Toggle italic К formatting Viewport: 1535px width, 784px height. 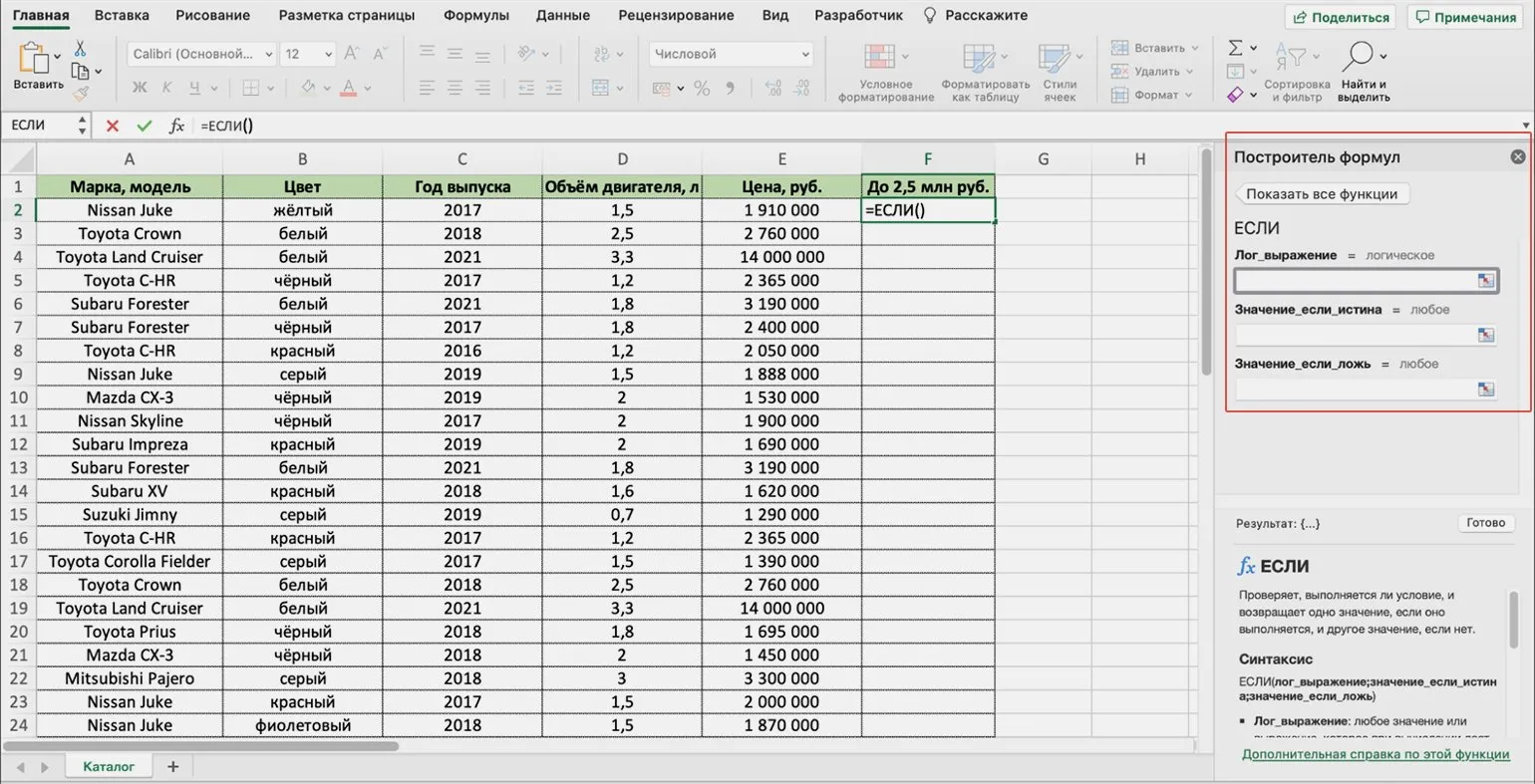[166, 88]
